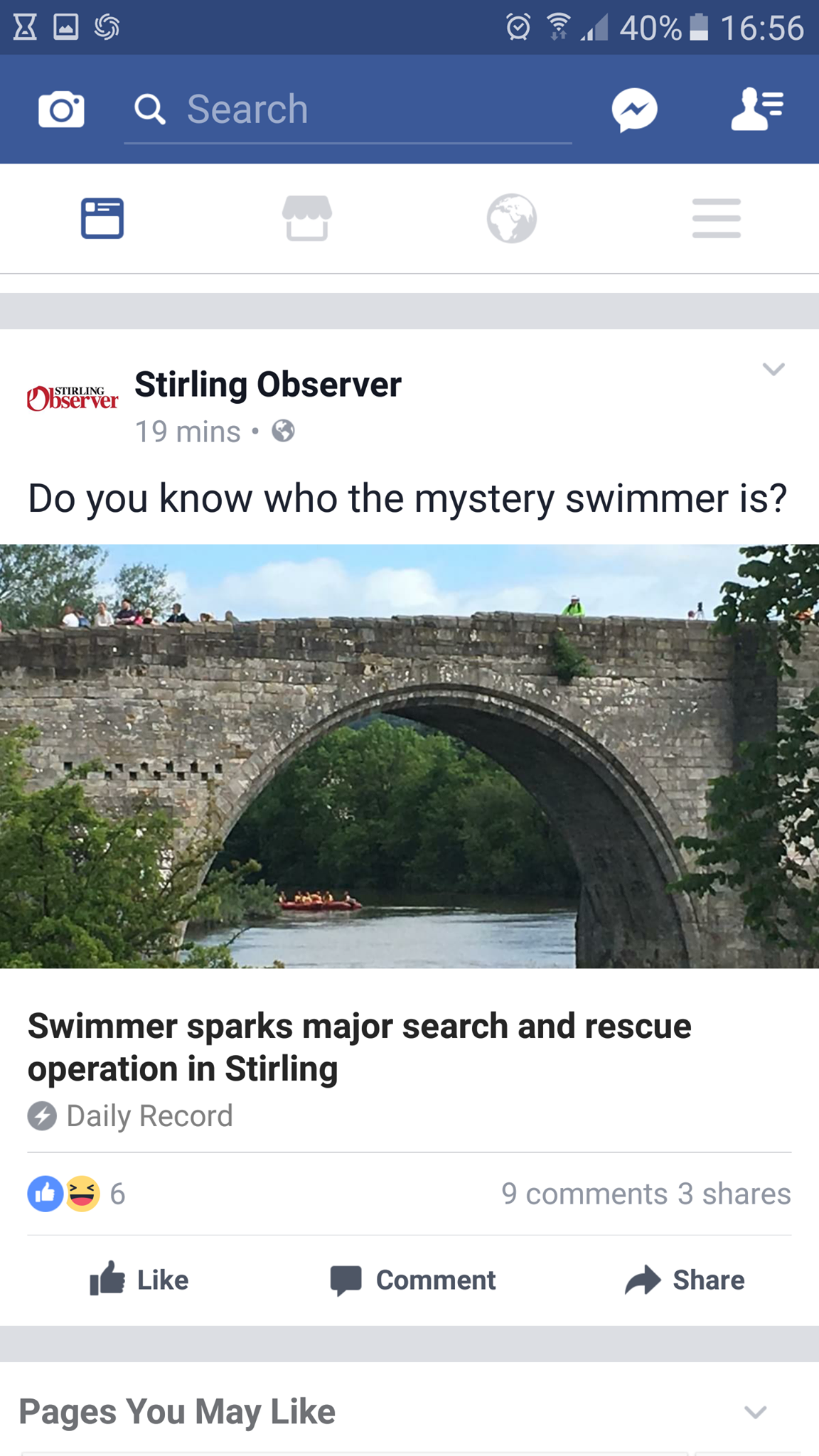
Task: Open the camera icon in header
Action: (x=61, y=109)
